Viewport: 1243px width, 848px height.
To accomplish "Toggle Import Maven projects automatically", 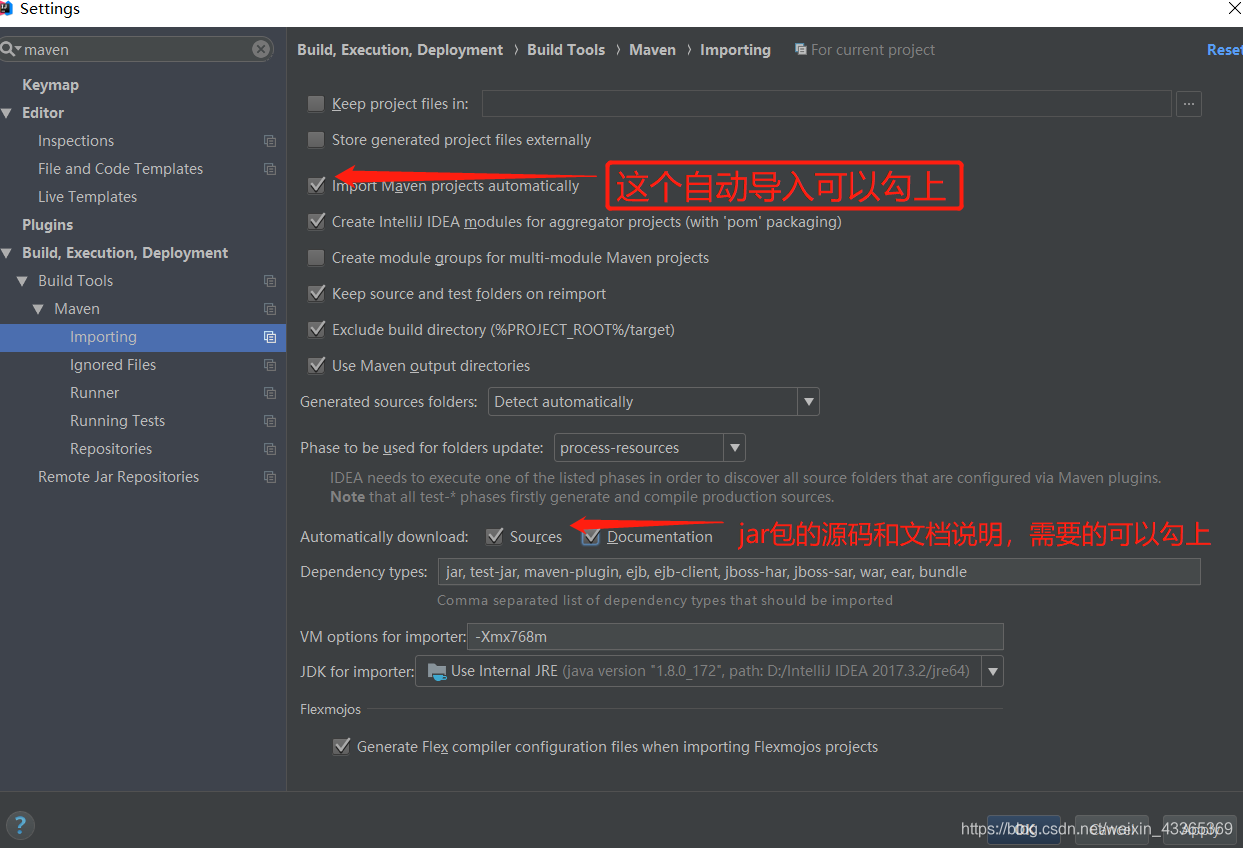I will (x=316, y=185).
